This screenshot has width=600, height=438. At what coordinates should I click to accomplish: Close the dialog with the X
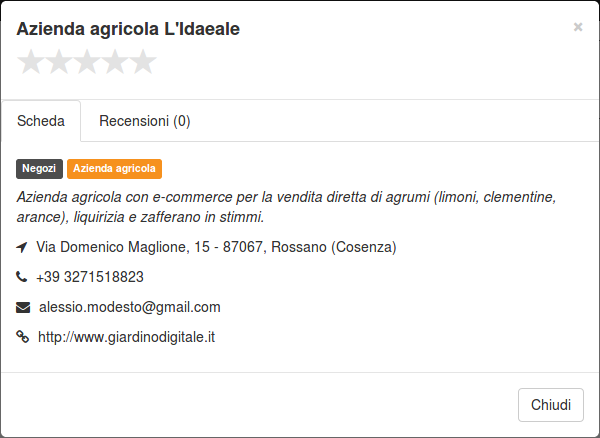tap(578, 27)
